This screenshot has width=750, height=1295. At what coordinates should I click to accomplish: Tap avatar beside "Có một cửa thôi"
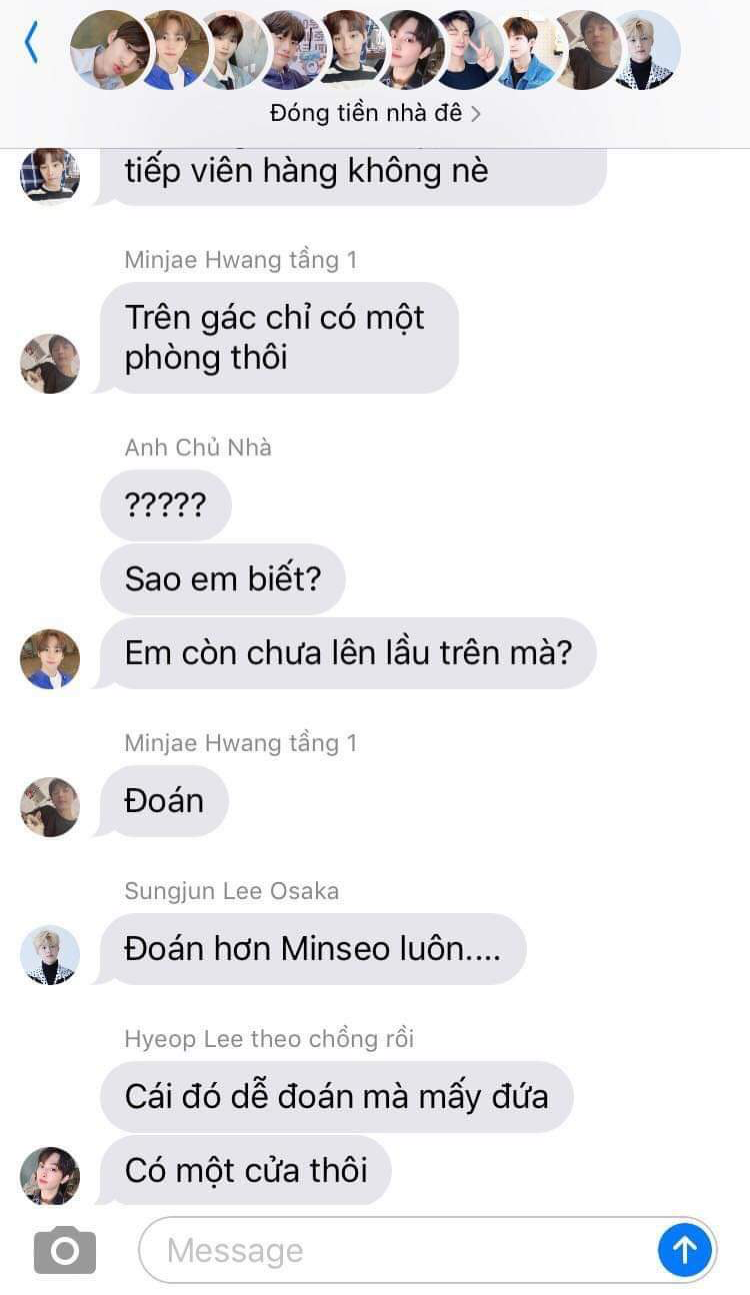(50, 1176)
